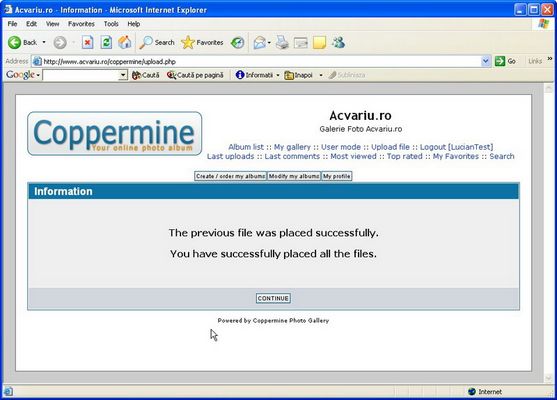Open Mail envelope icon

260,43
